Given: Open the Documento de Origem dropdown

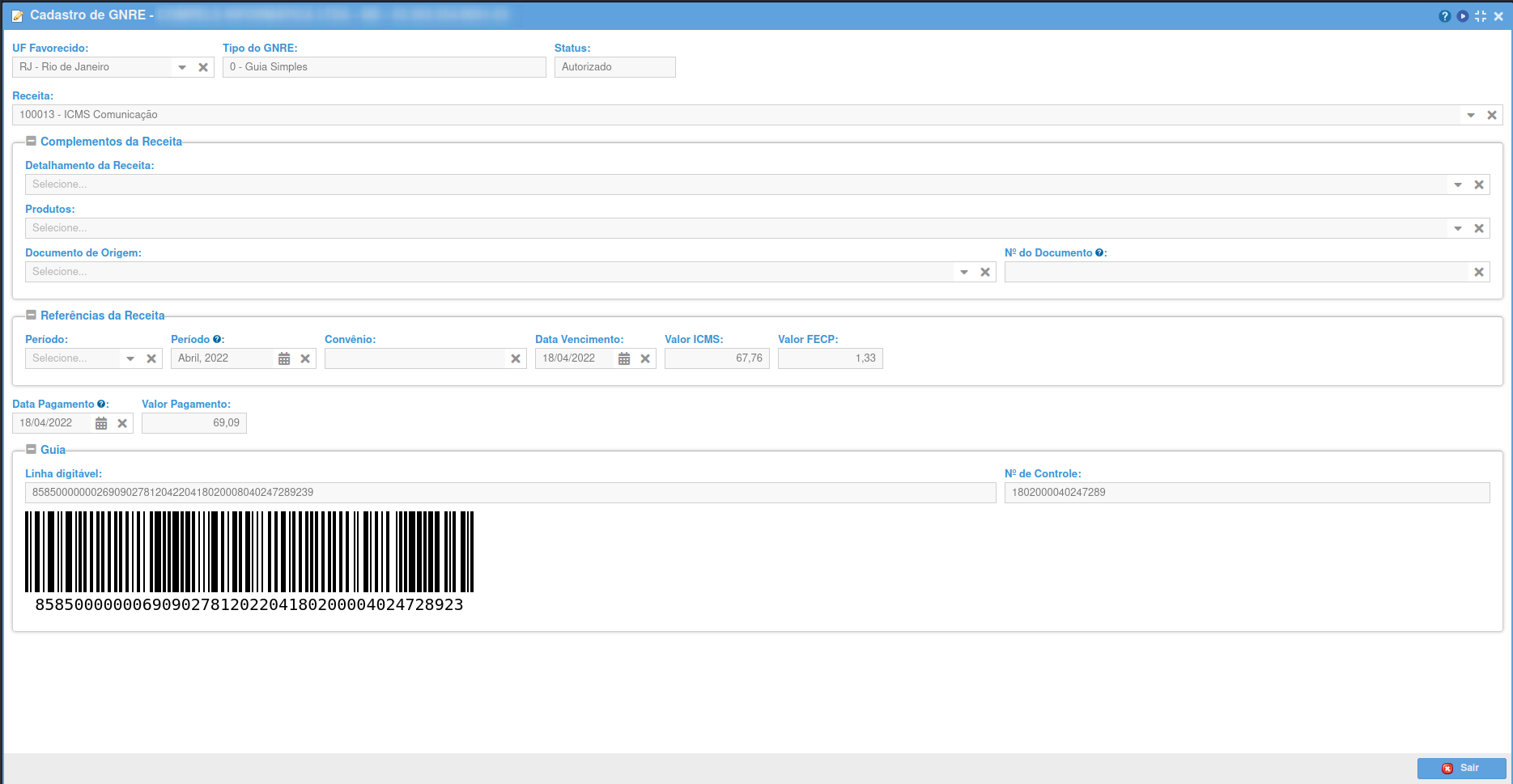Looking at the screenshot, I should click(964, 272).
